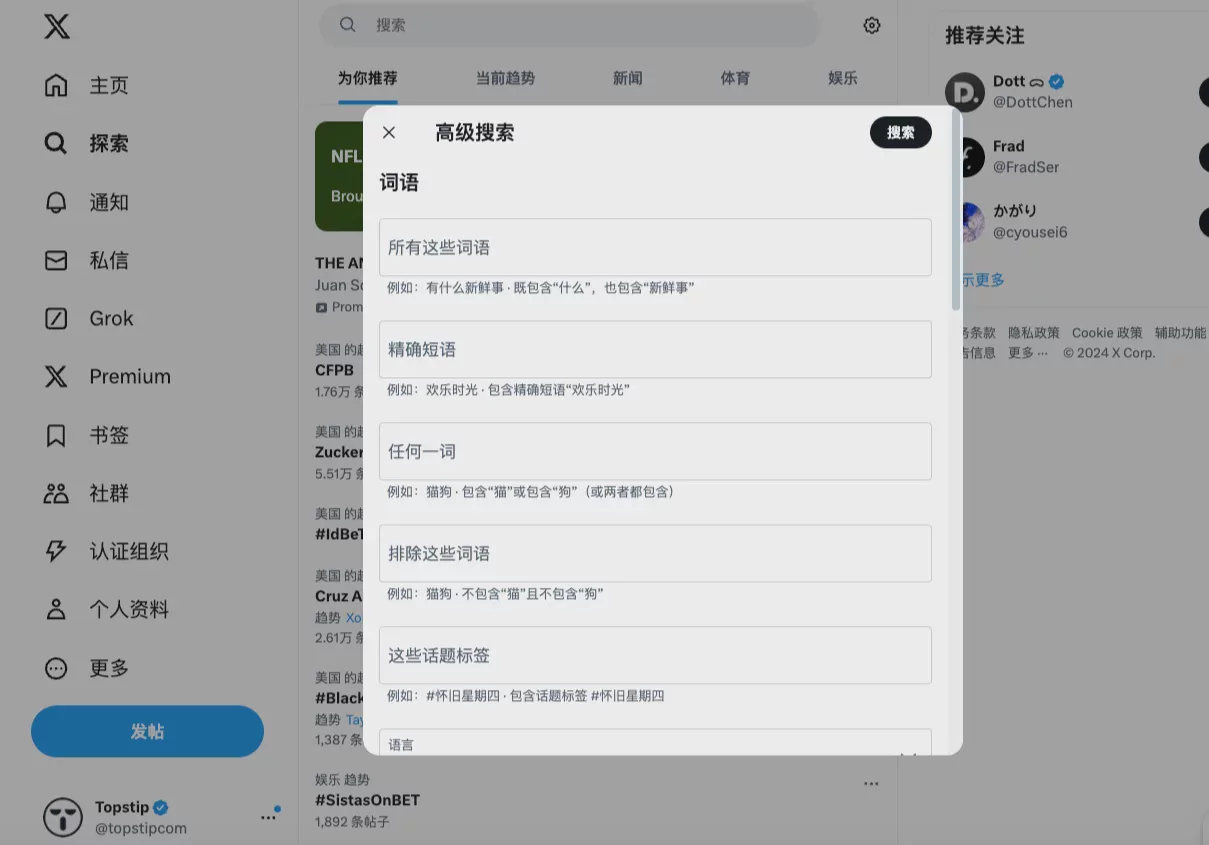Open the Cookie 政策 footer link

tap(1107, 333)
